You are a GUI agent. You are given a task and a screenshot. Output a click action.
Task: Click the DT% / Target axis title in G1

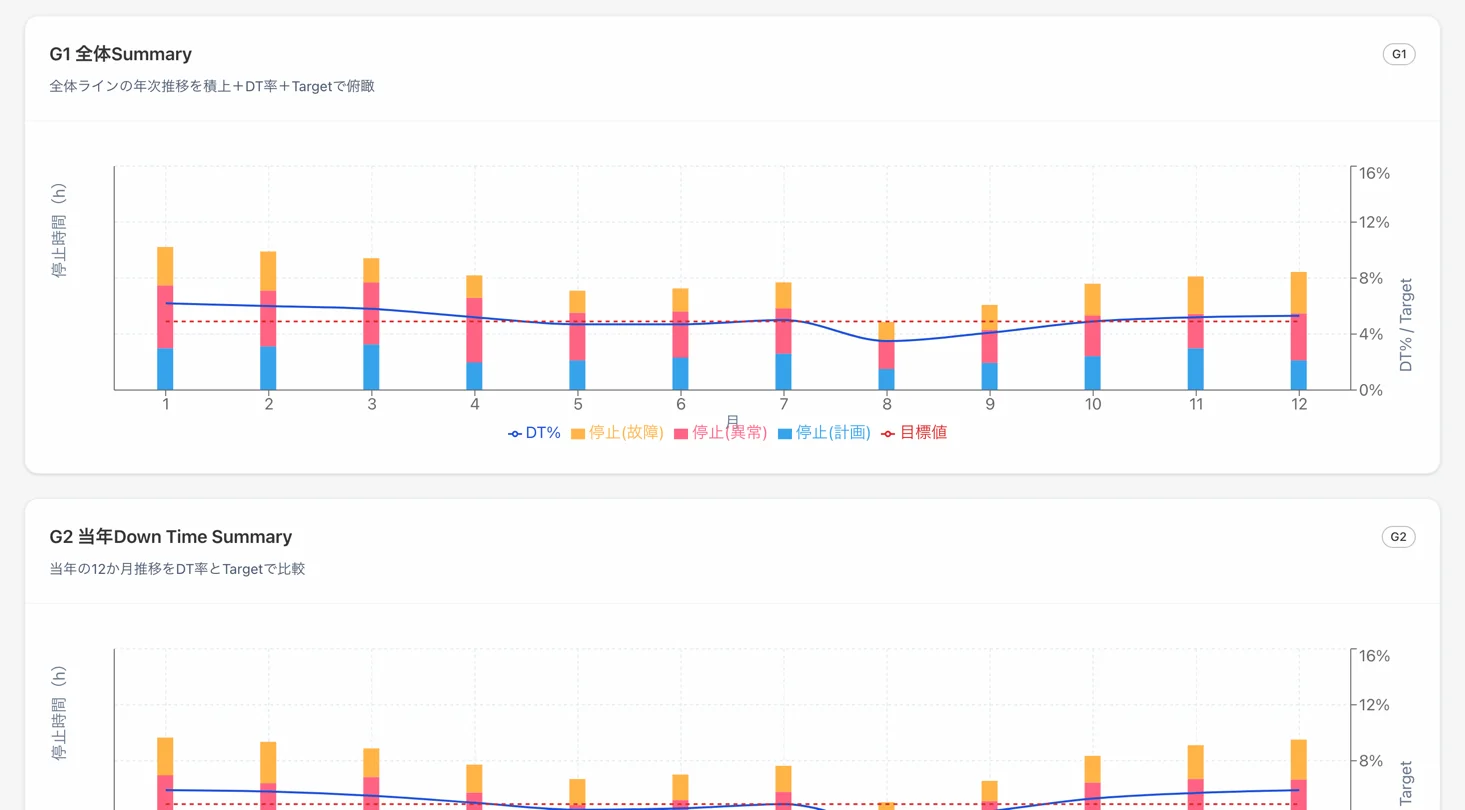coord(1406,325)
